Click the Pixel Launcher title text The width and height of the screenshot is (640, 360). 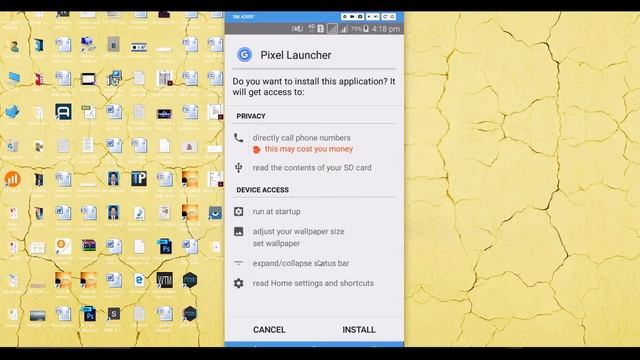pos(296,55)
